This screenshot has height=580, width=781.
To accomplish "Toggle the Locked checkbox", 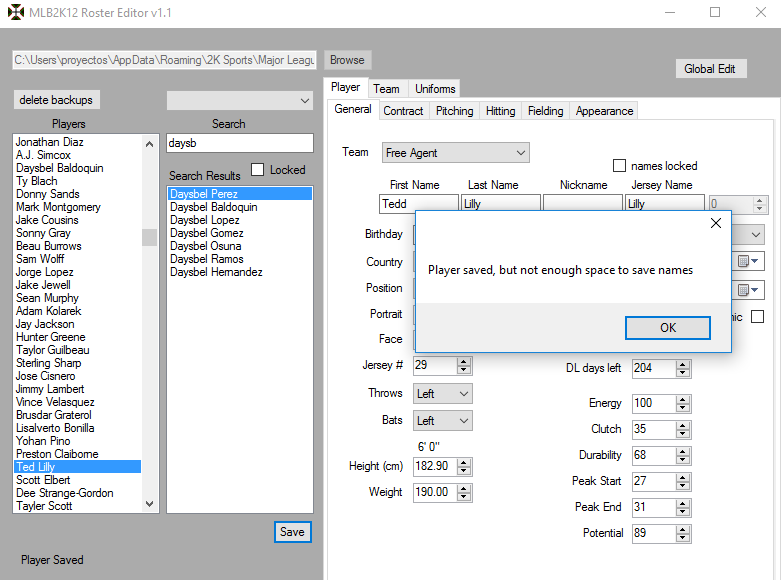I will click(258, 169).
